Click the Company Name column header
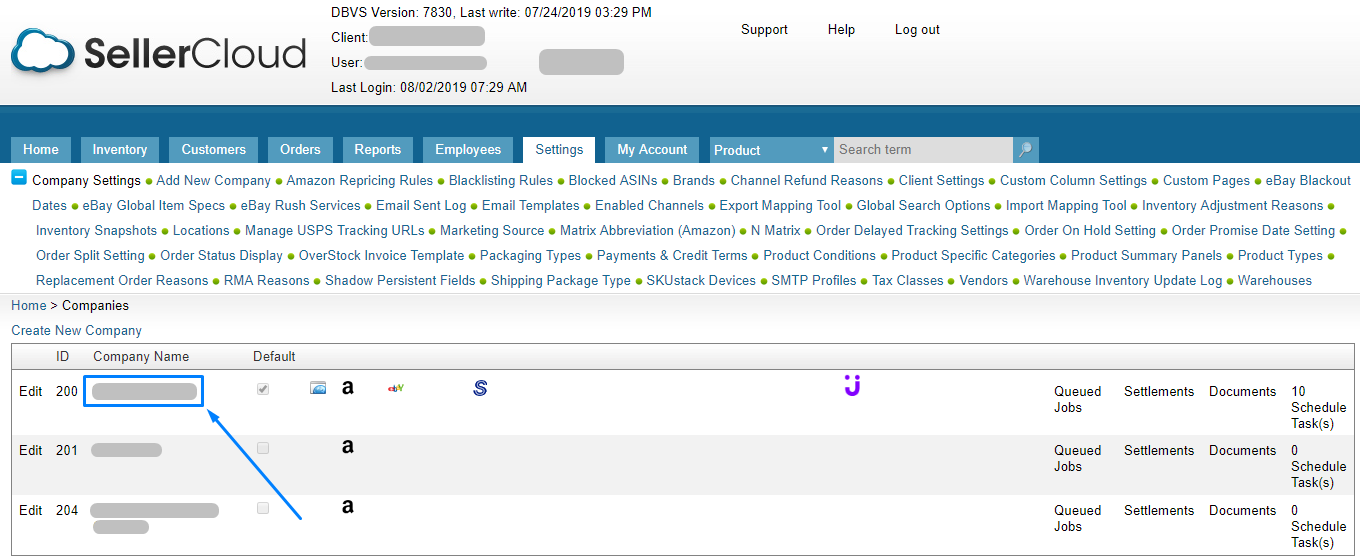 point(141,357)
